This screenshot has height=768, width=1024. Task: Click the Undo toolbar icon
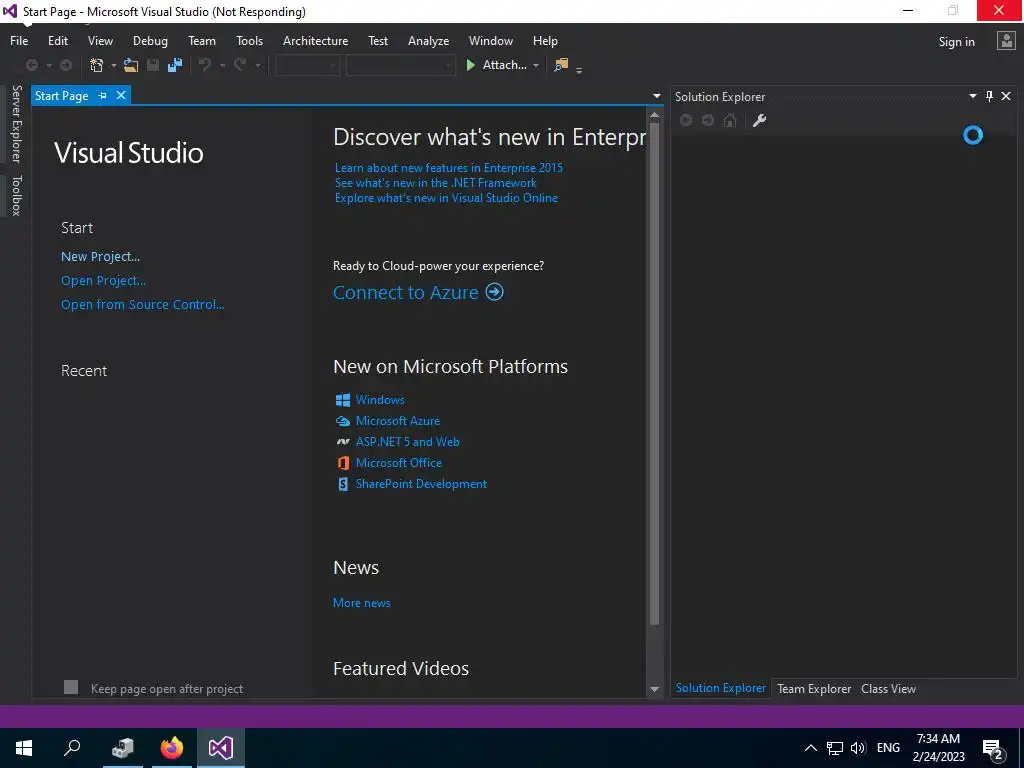[x=204, y=65]
